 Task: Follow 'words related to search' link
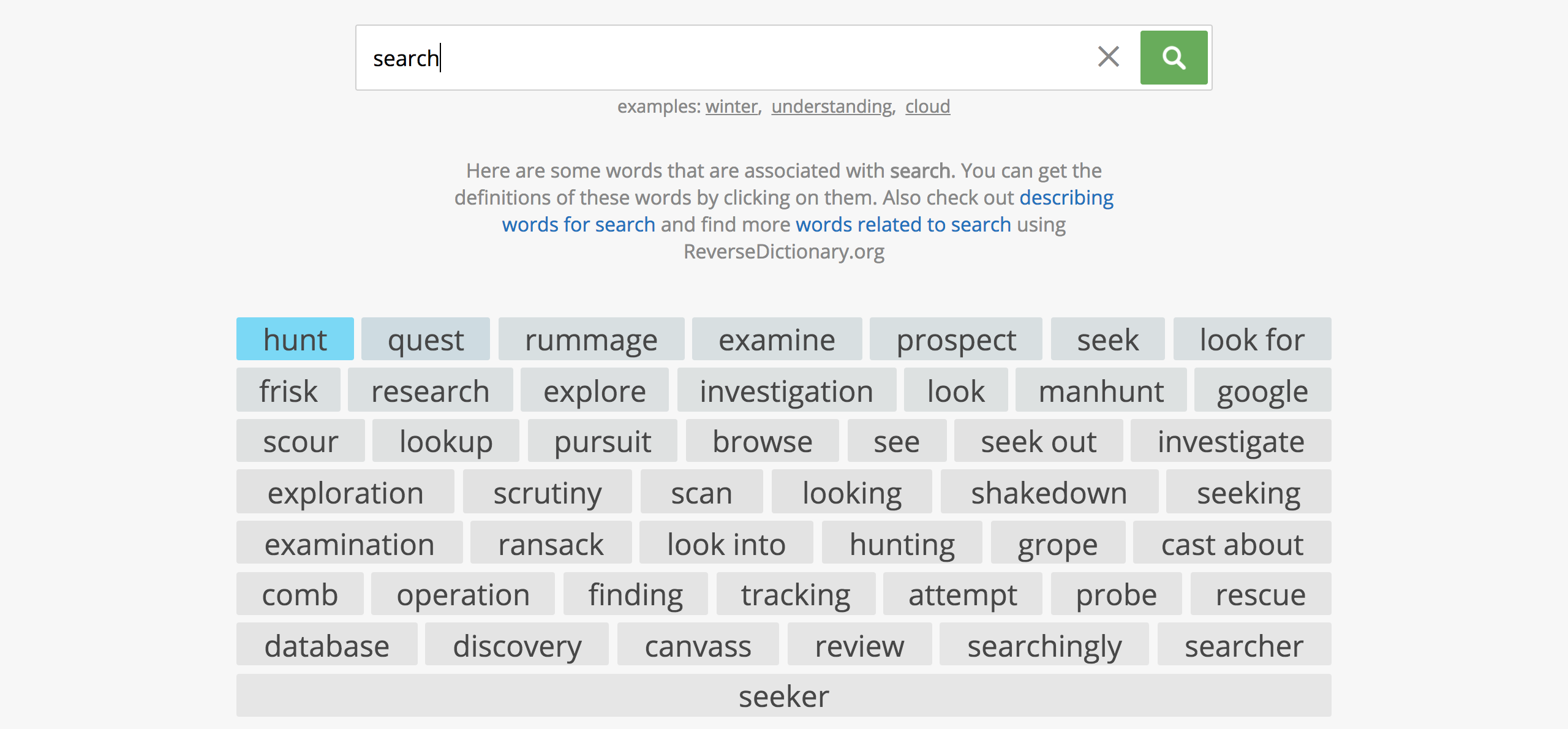[x=903, y=225]
